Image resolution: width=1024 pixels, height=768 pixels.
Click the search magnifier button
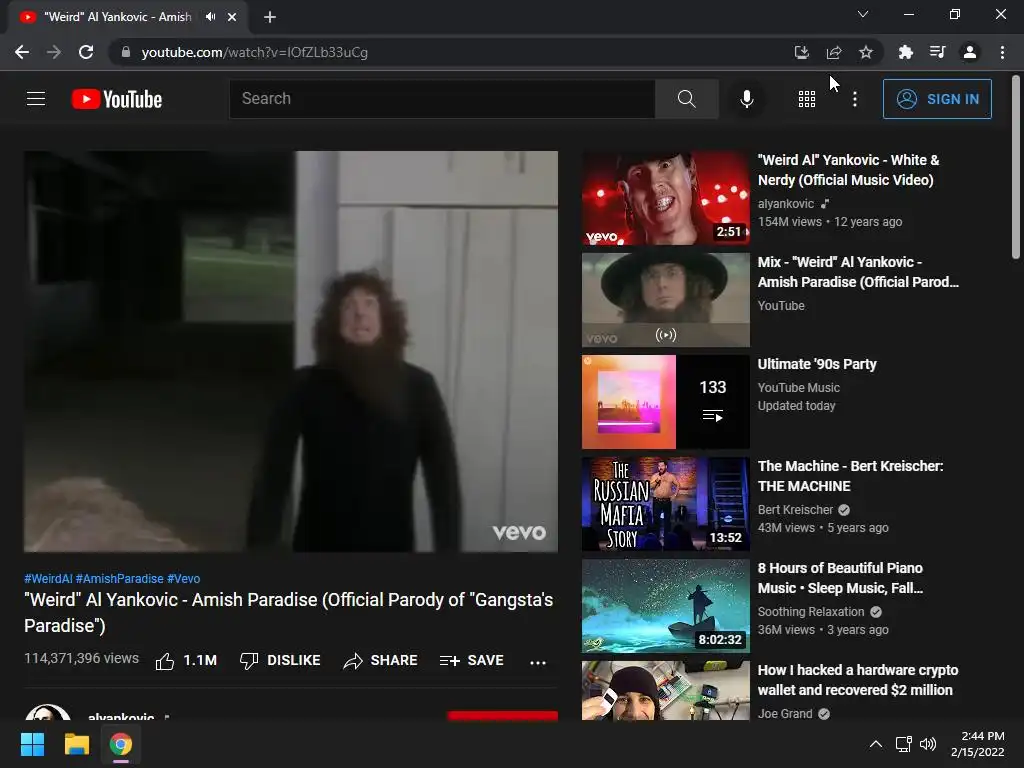pos(686,99)
